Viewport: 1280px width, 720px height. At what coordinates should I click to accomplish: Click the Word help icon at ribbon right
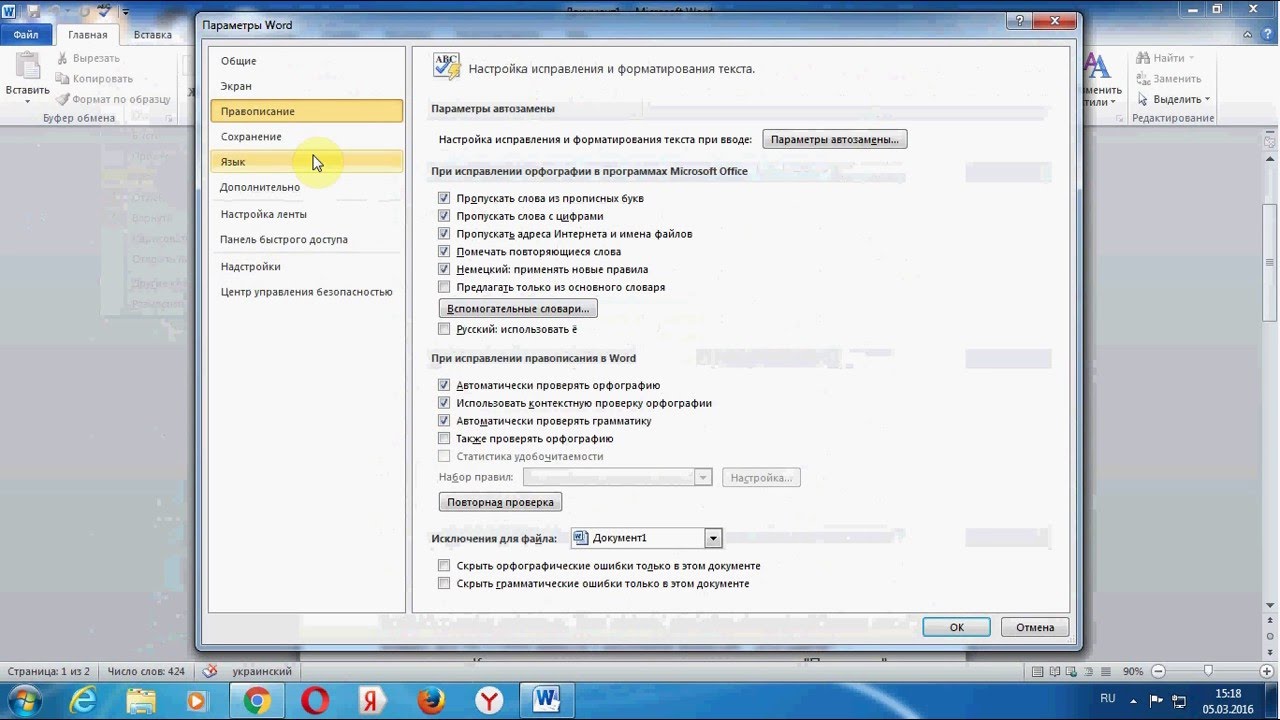pyautogui.click(x=1269, y=35)
